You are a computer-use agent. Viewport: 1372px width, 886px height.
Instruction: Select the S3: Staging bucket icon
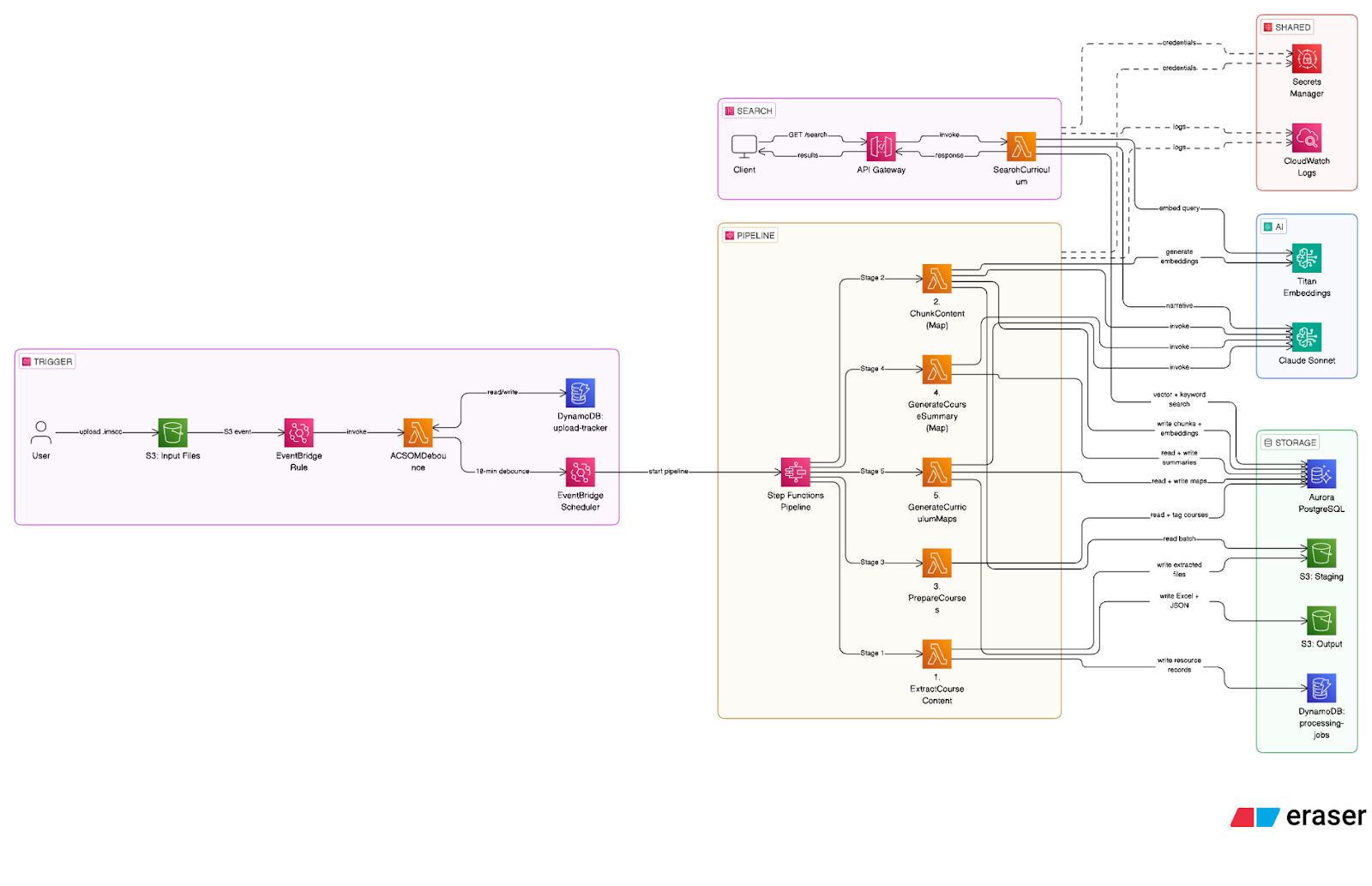pyautogui.click(x=1321, y=553)
